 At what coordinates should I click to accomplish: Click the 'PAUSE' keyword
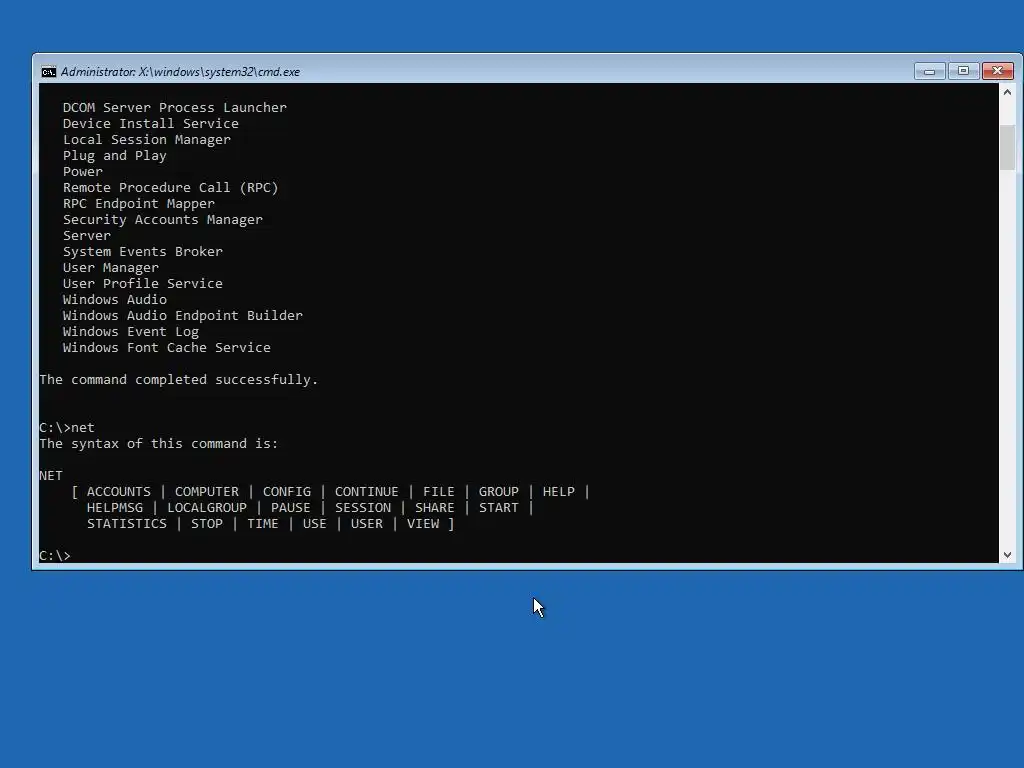(291, 507)
